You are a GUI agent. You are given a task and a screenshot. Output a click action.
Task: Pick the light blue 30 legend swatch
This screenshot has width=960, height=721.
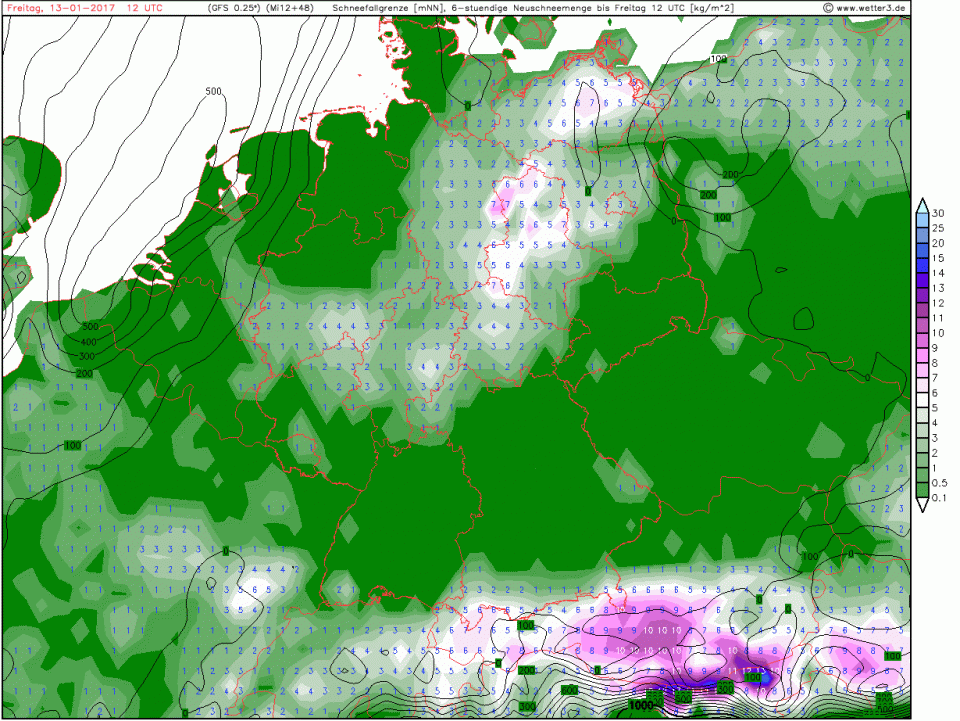tap(921, 220)
